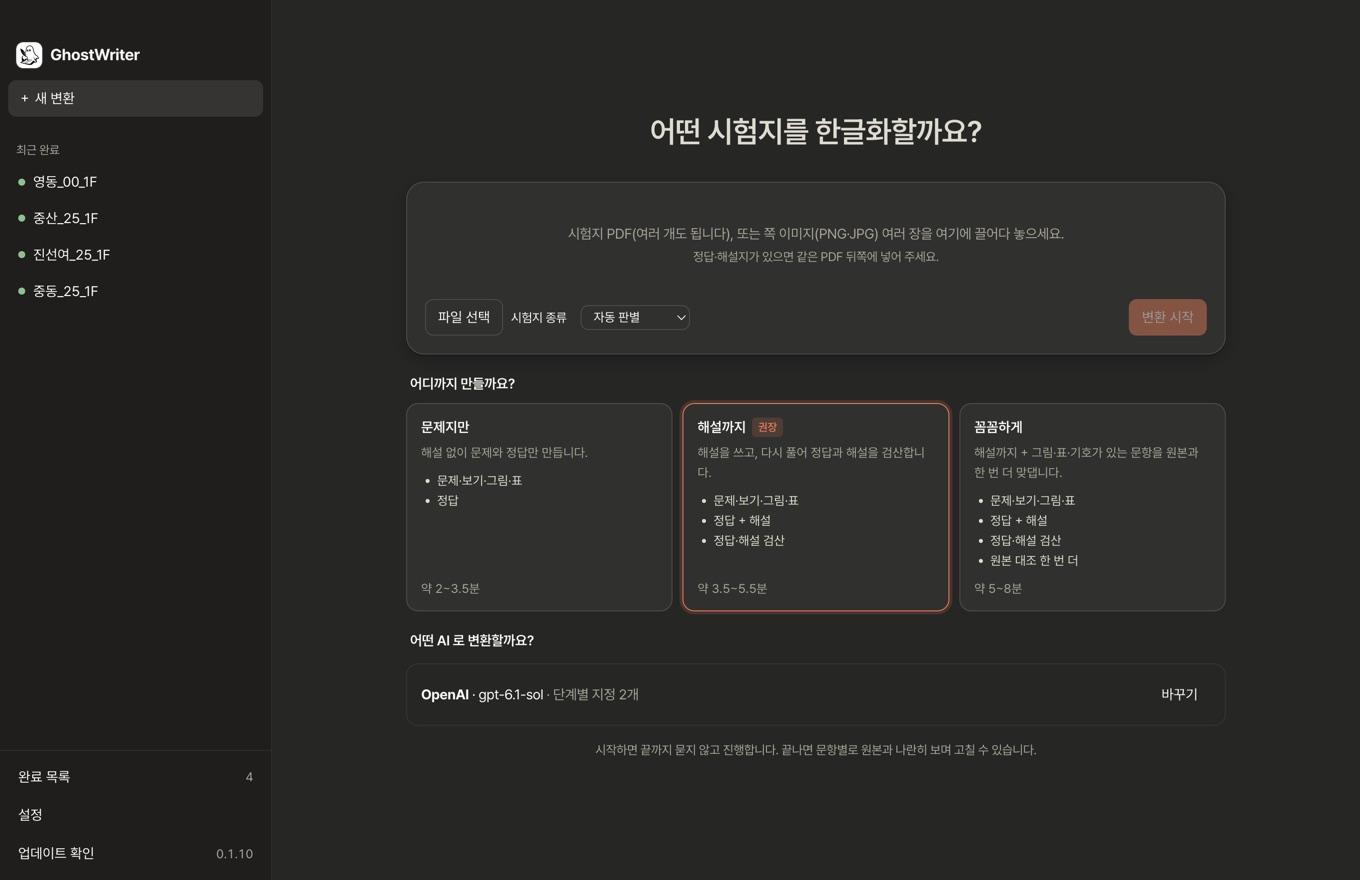Click the file drop area instruction text
Image resolution: width=1360 pixels, height=880 pixels.
(816, 234)
